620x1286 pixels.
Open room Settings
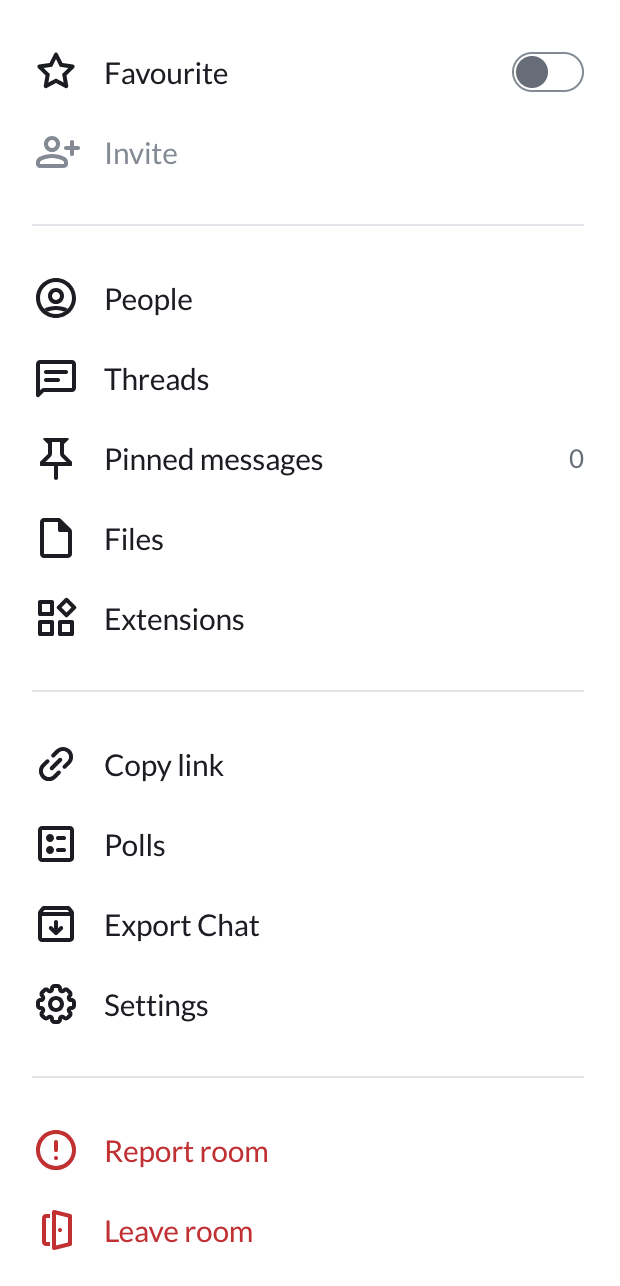(x=308, y=1005)
